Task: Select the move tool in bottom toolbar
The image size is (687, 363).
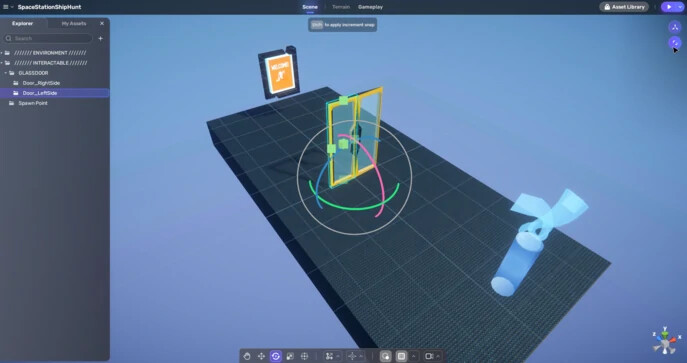Action: (261, 356)
